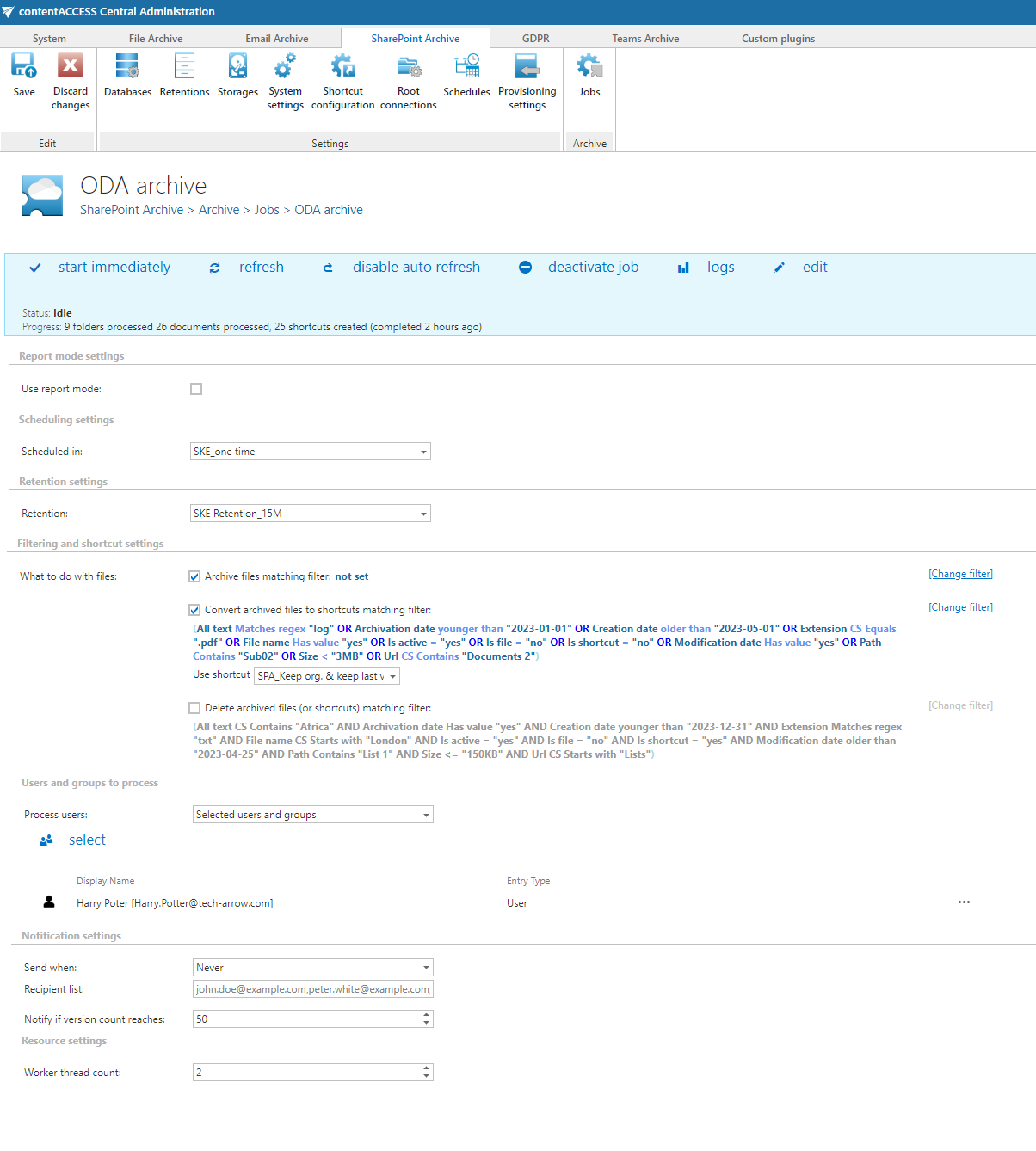Click Change filter link for archive filter
The height and width of the screenshot is (1151, 1036).
click(960, 574)
